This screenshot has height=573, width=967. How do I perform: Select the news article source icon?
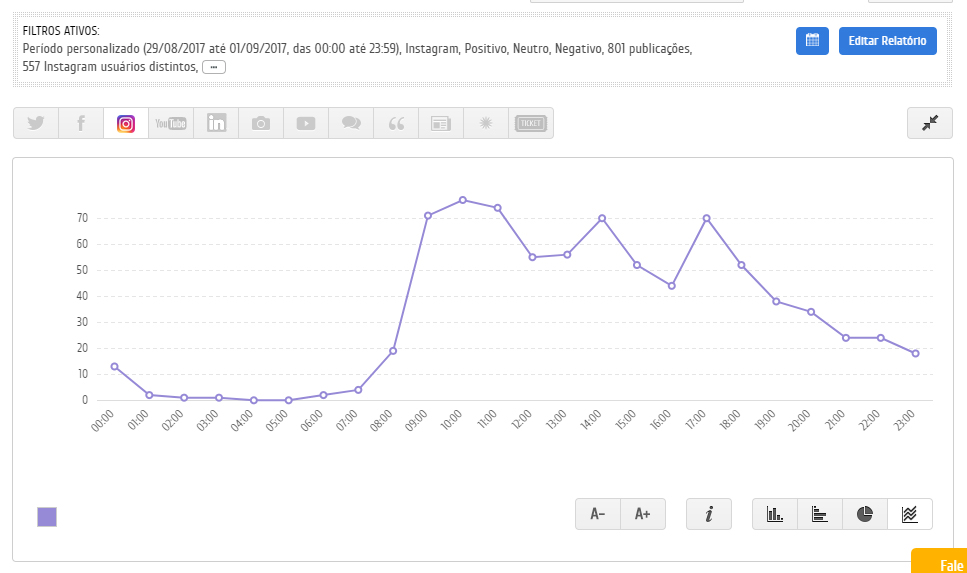441,123
